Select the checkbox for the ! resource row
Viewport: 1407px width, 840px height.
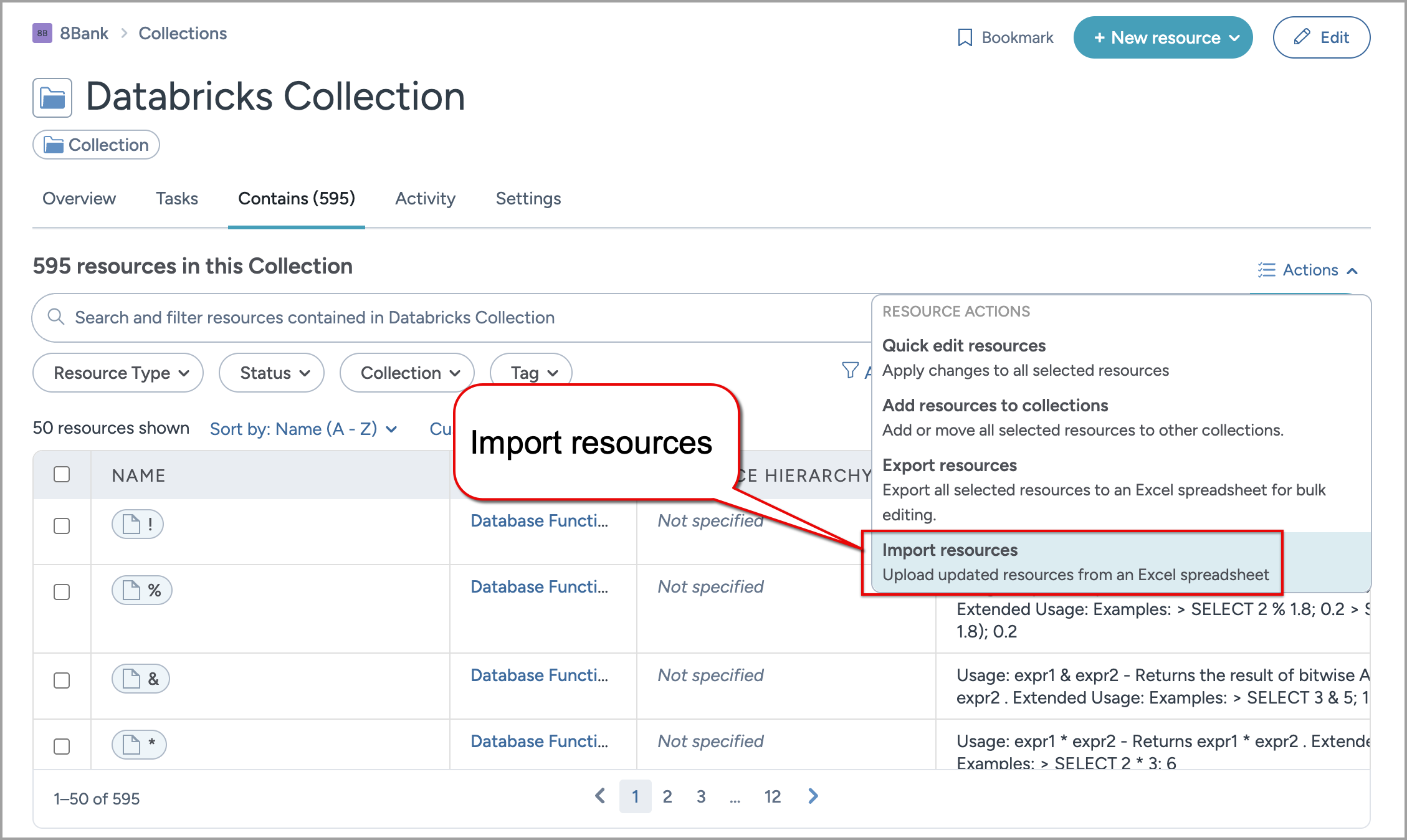[x=61, y=526]
